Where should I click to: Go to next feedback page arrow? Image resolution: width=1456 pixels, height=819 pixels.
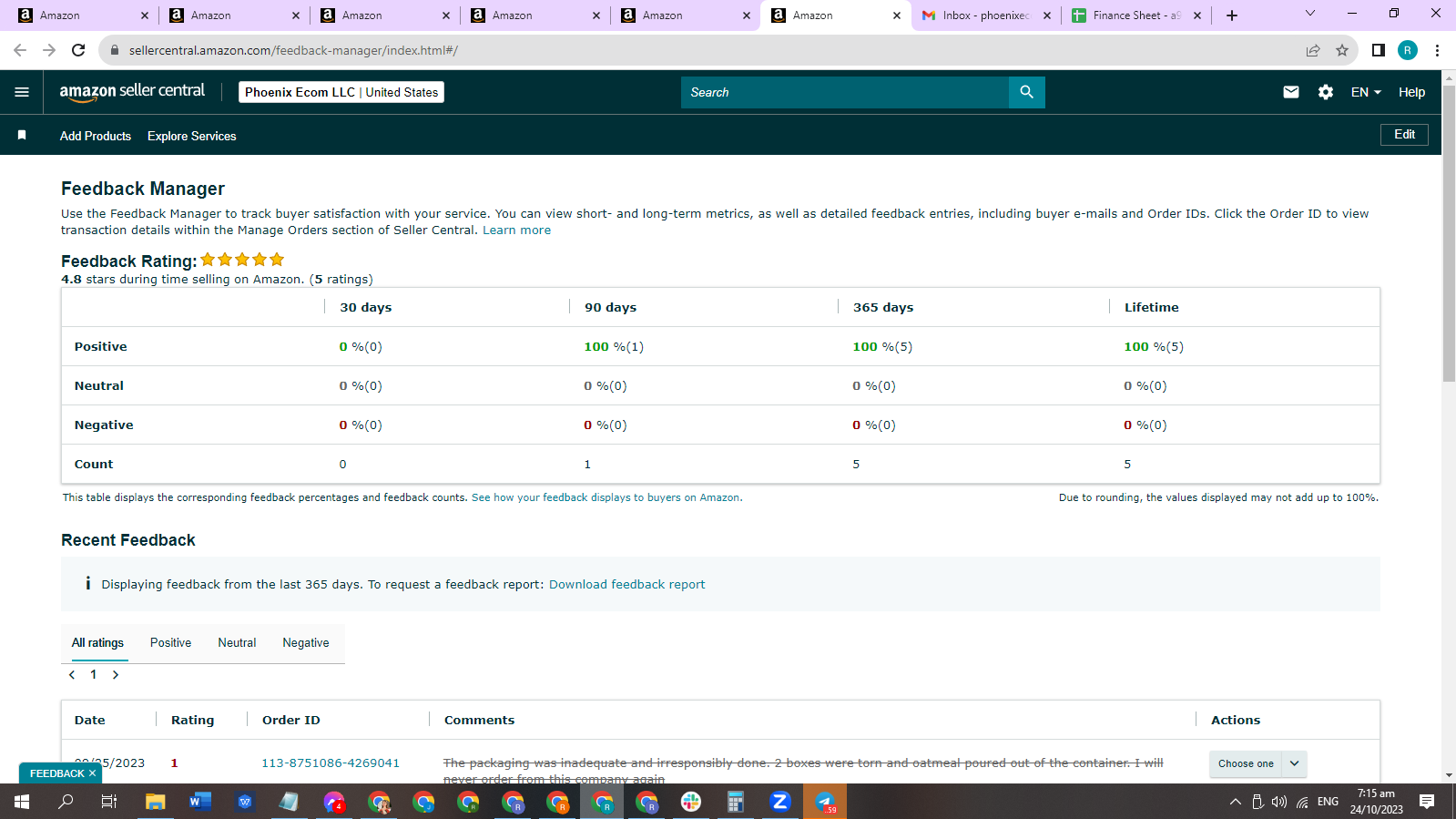point(116,675)
